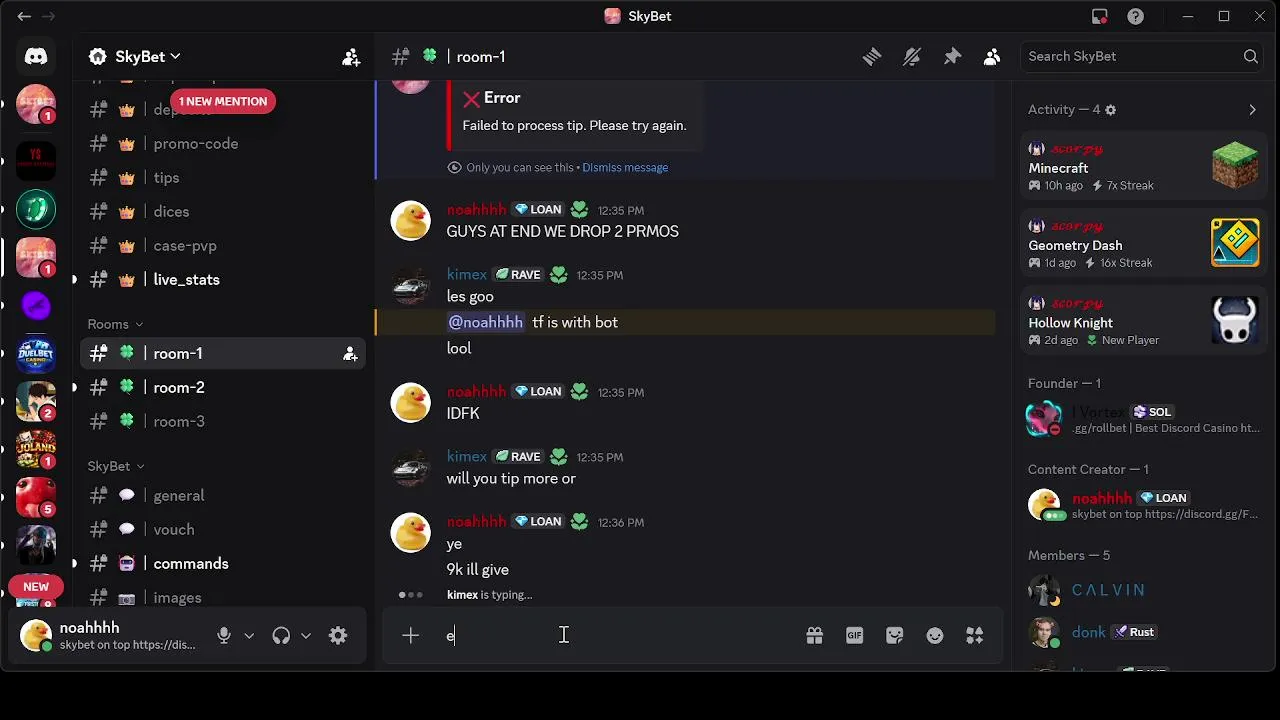Click the Minecraft game thumbnail

[x=1235, y=166]
